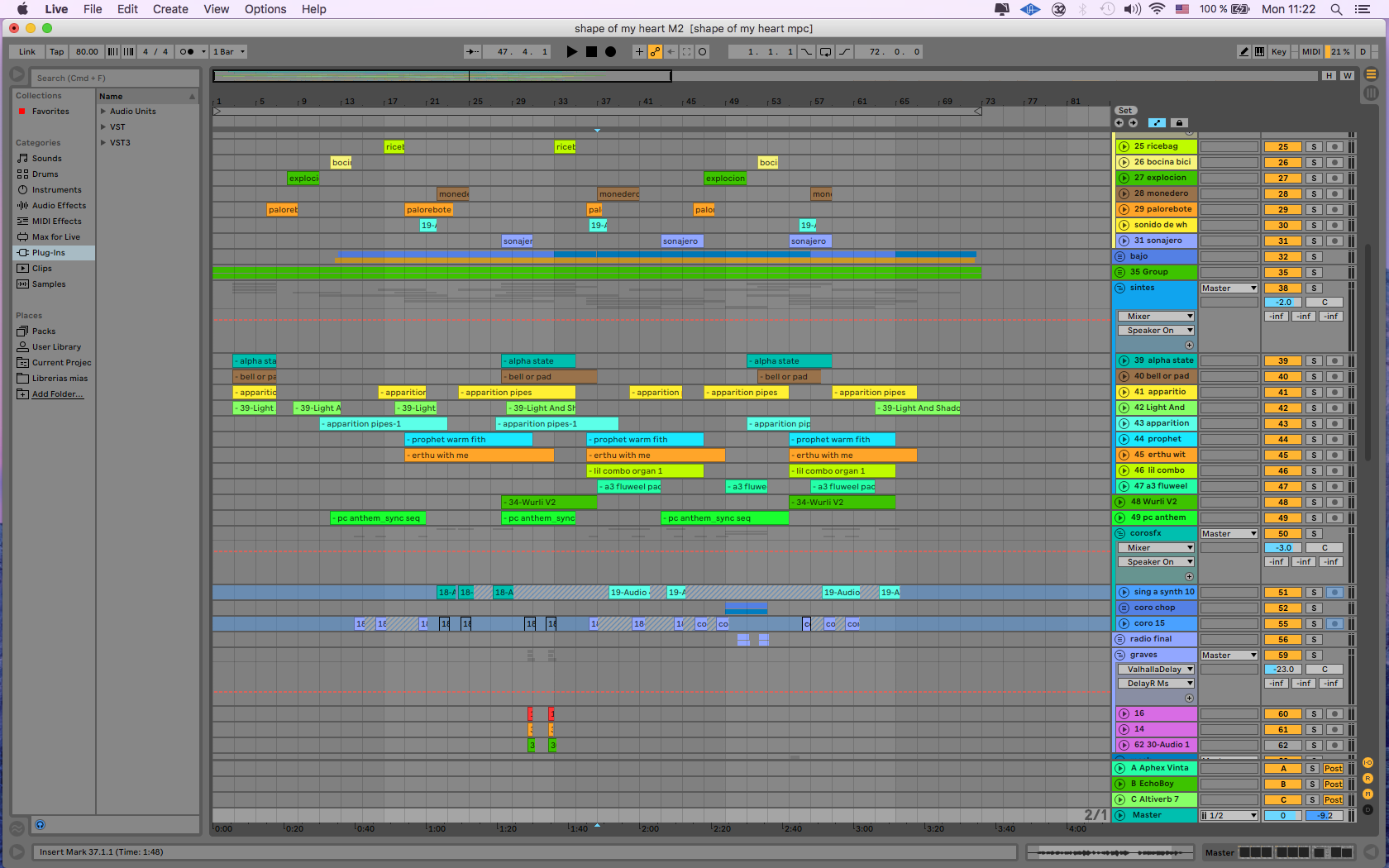Click Set locator button
The height and width of the screenshot is (868, 1389).
coord(1125,110)
